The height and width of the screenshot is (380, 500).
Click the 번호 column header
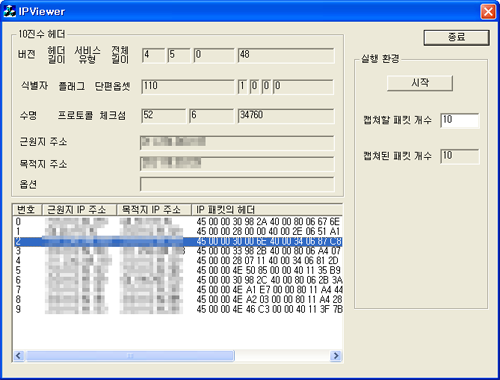coord(28,210)
